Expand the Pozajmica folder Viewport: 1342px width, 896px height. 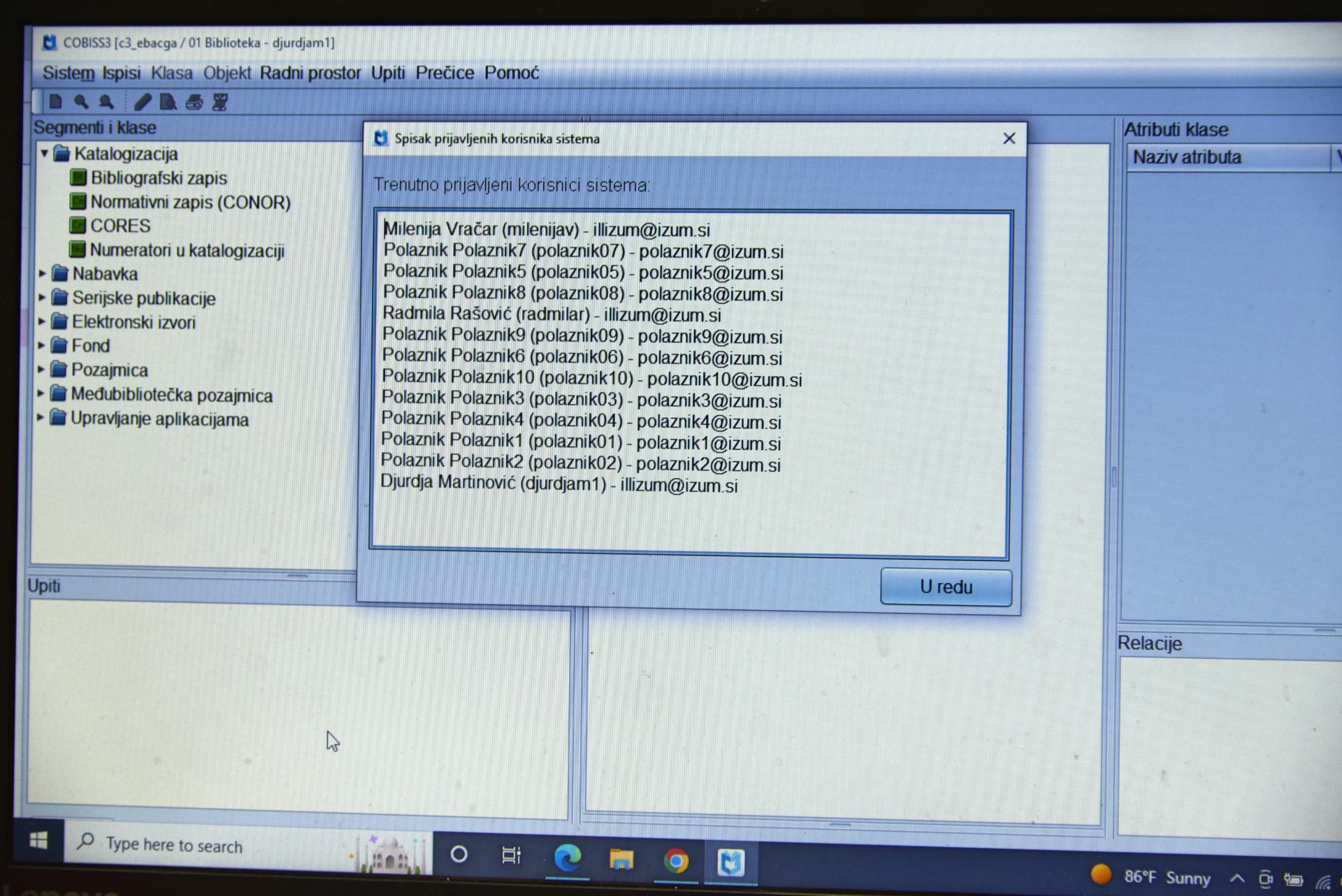41,369
